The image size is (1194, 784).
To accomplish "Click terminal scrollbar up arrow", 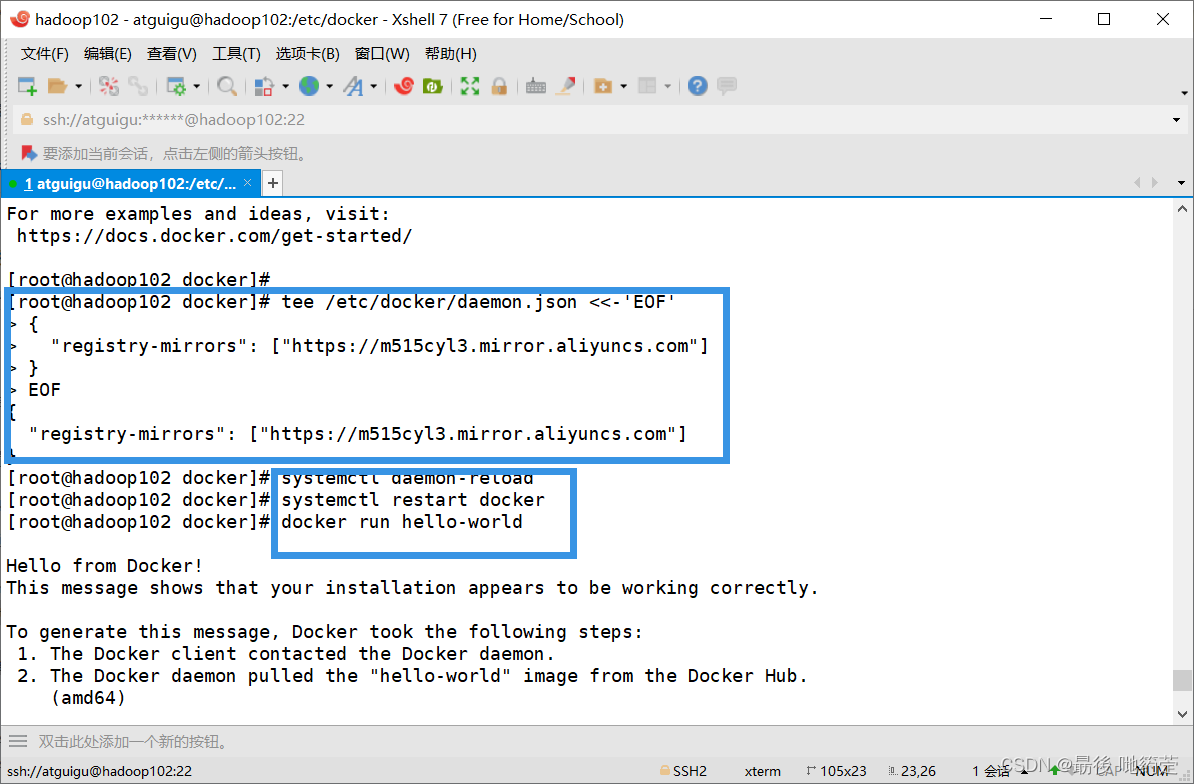I will coord(1182,209).
